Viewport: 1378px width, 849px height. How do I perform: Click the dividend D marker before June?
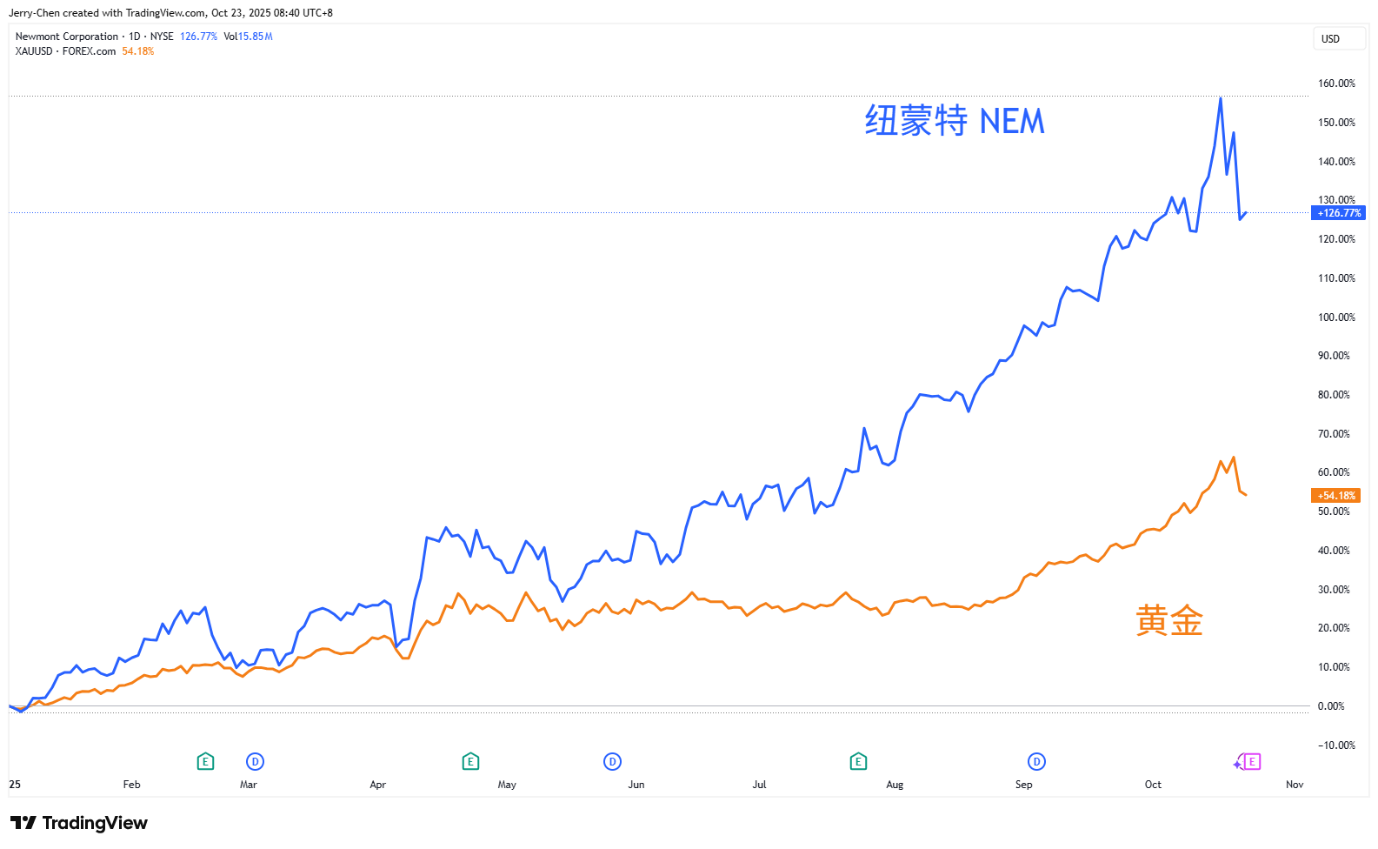pos(612,762)
